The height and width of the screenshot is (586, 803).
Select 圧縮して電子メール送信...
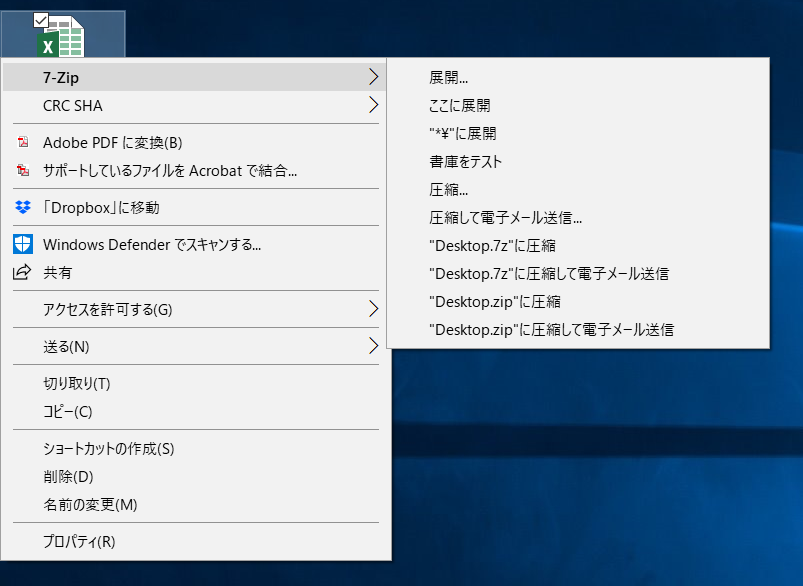tap(490, 216)
